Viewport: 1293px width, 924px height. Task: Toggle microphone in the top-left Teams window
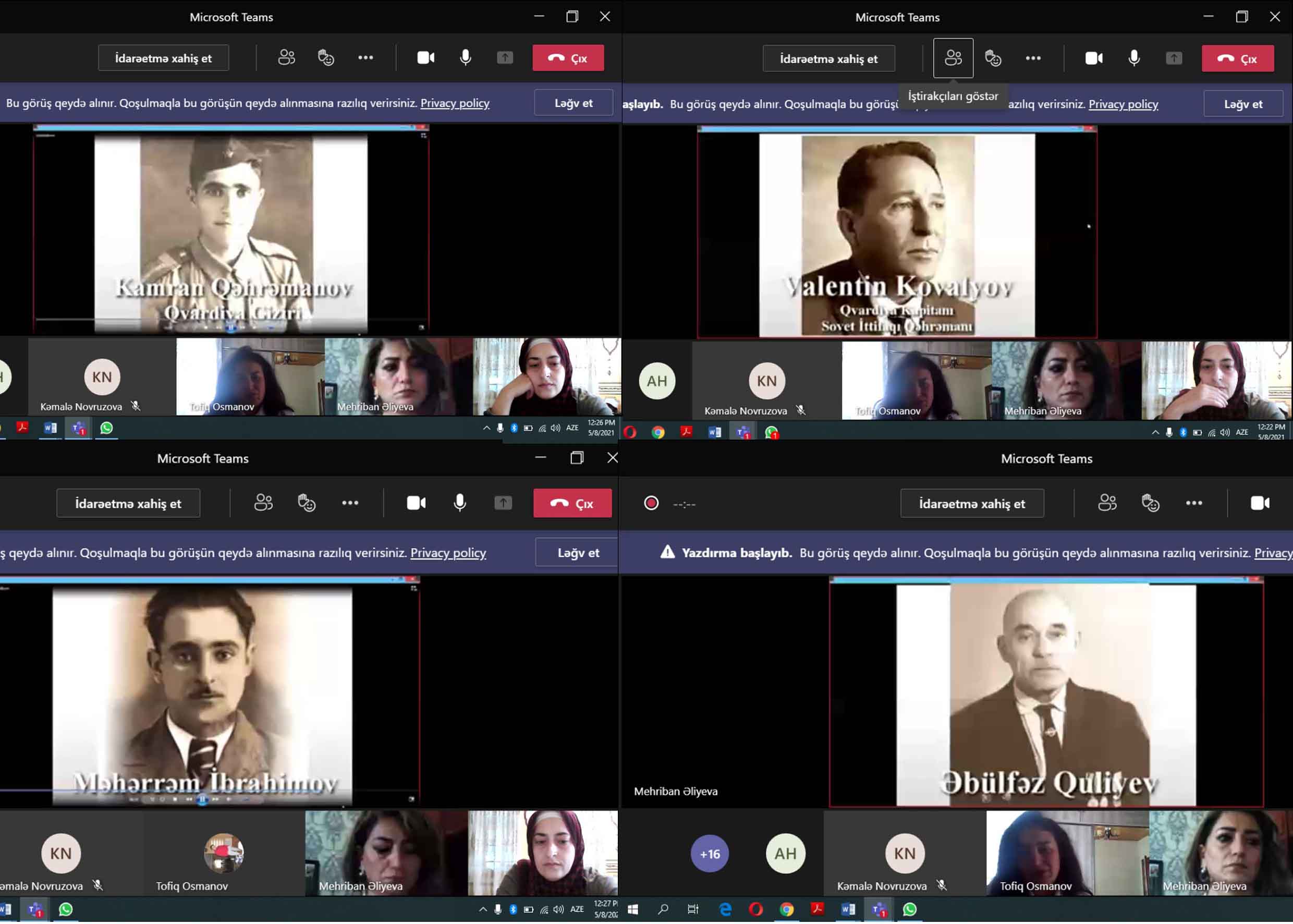click(x=465, y=57)
